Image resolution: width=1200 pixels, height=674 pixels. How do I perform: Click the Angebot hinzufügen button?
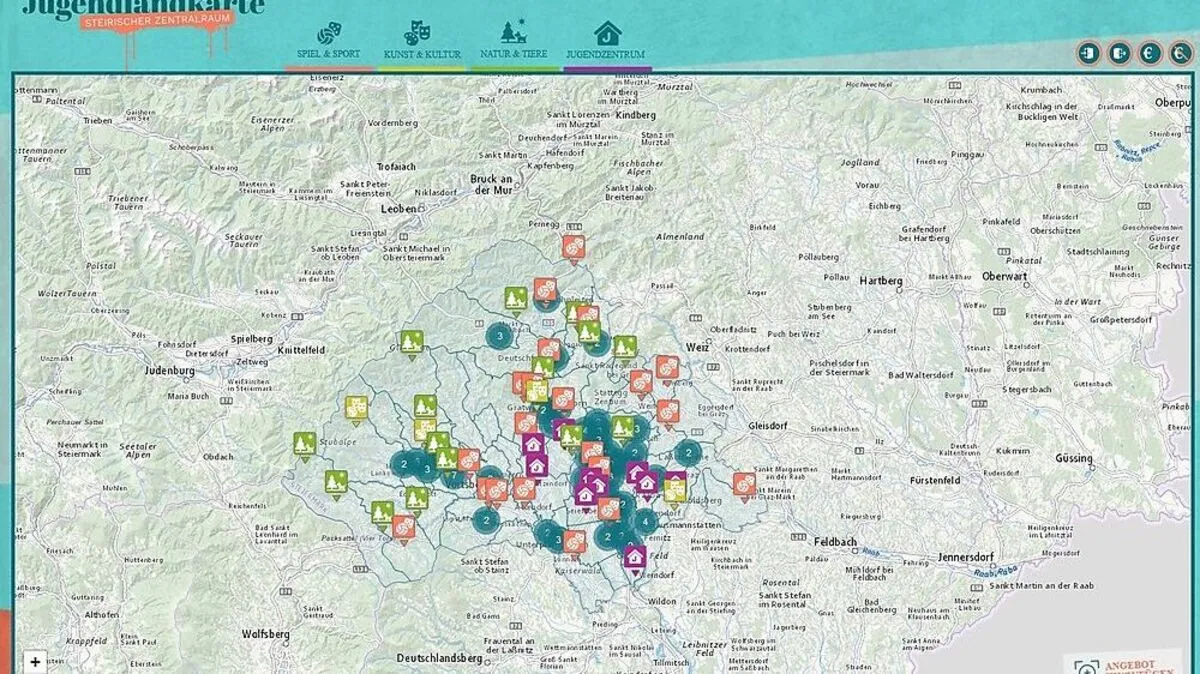coord(1127,664)
